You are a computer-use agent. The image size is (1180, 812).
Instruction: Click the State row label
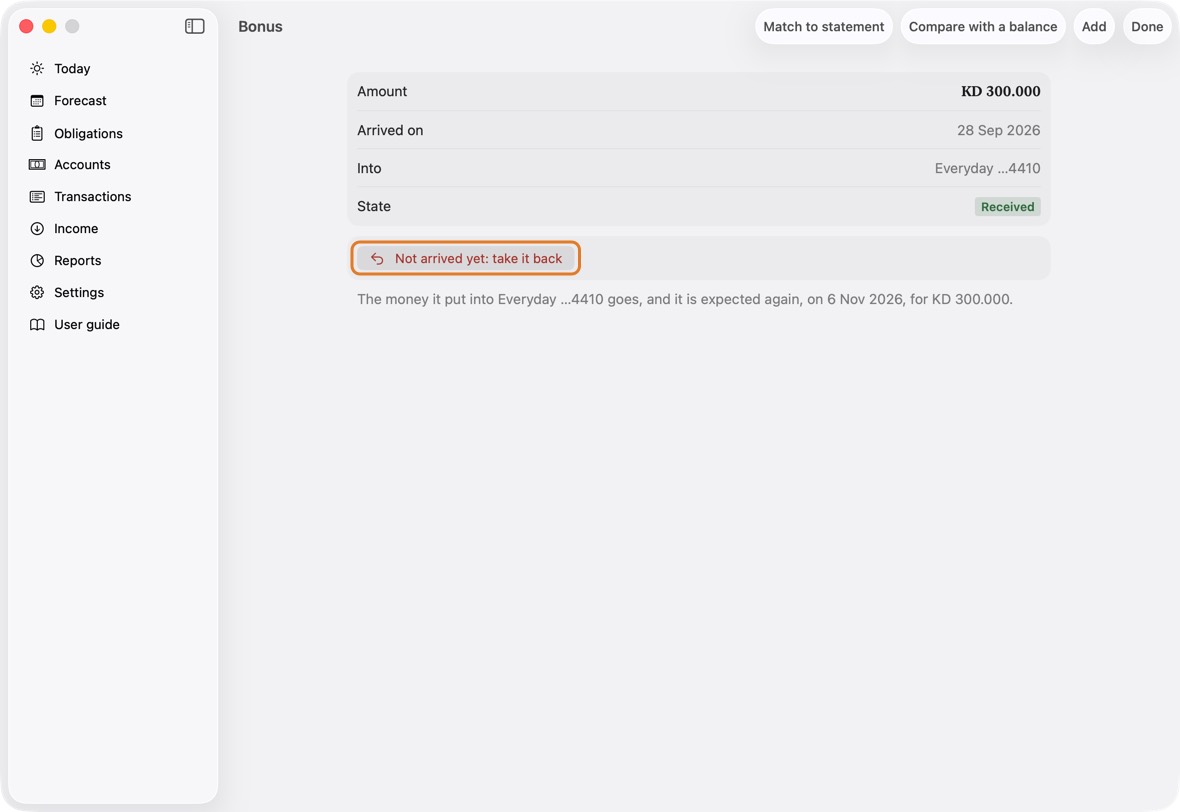pos(373,206)
